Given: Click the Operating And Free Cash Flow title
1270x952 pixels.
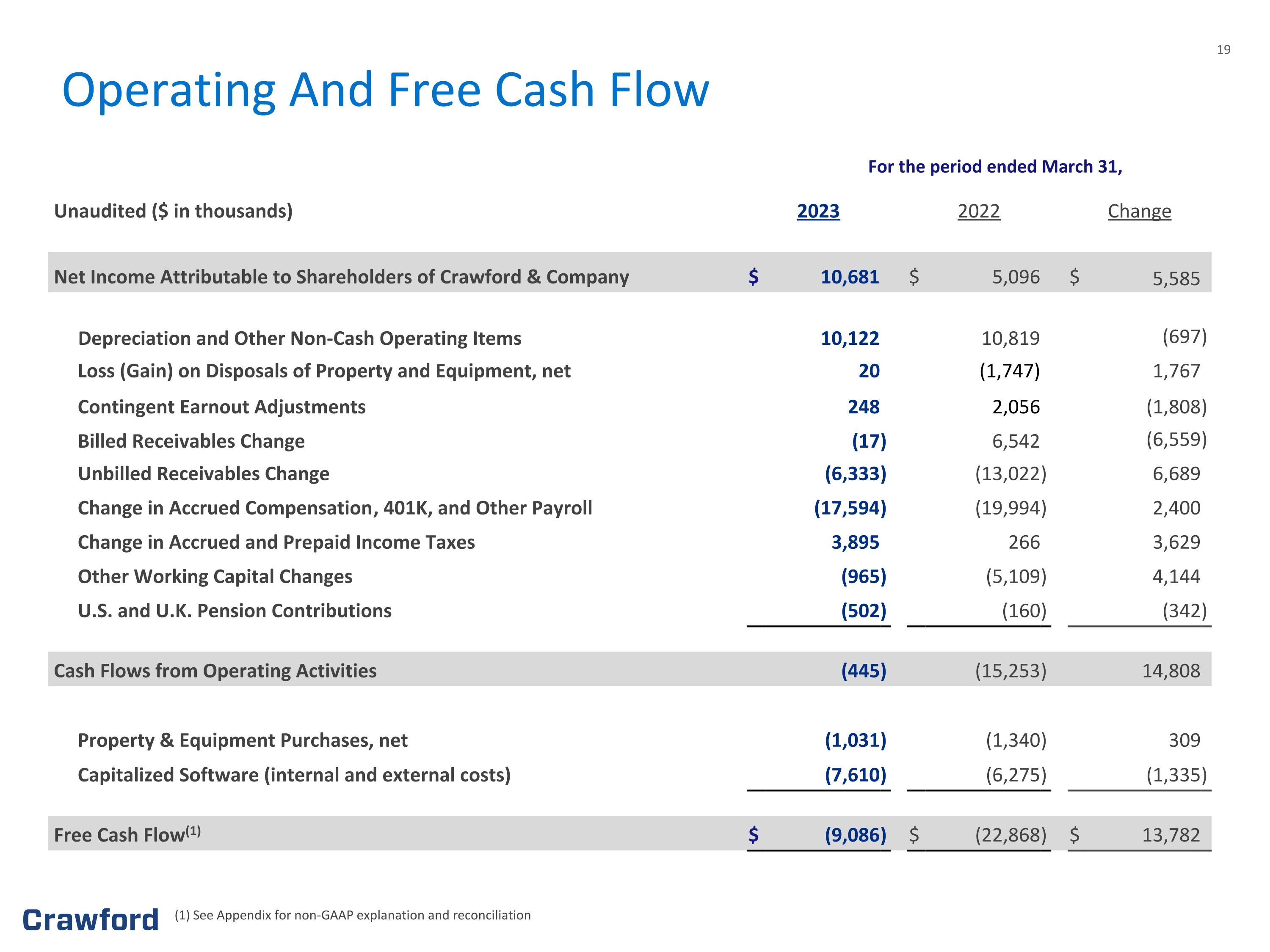Looking at the screenshot, I should [386, 90].
